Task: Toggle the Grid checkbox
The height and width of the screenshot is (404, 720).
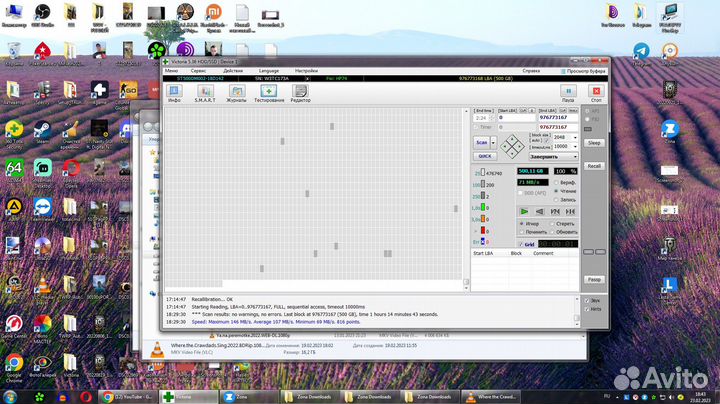Action: (522, 244)
